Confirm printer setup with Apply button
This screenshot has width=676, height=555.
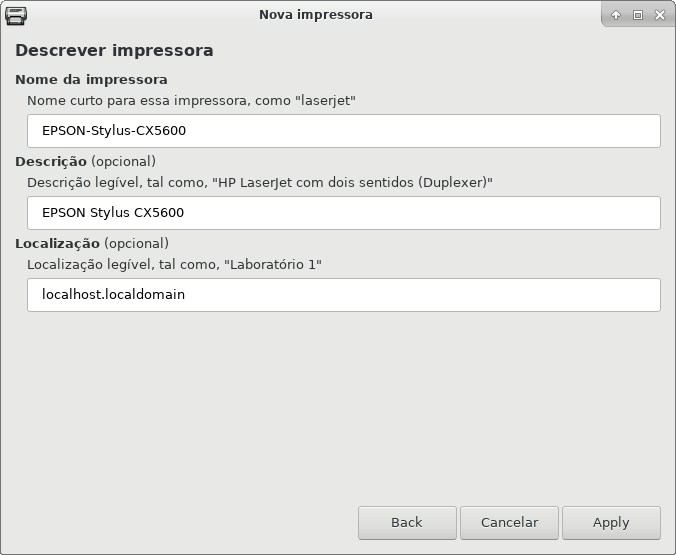(x=611, y=523)
